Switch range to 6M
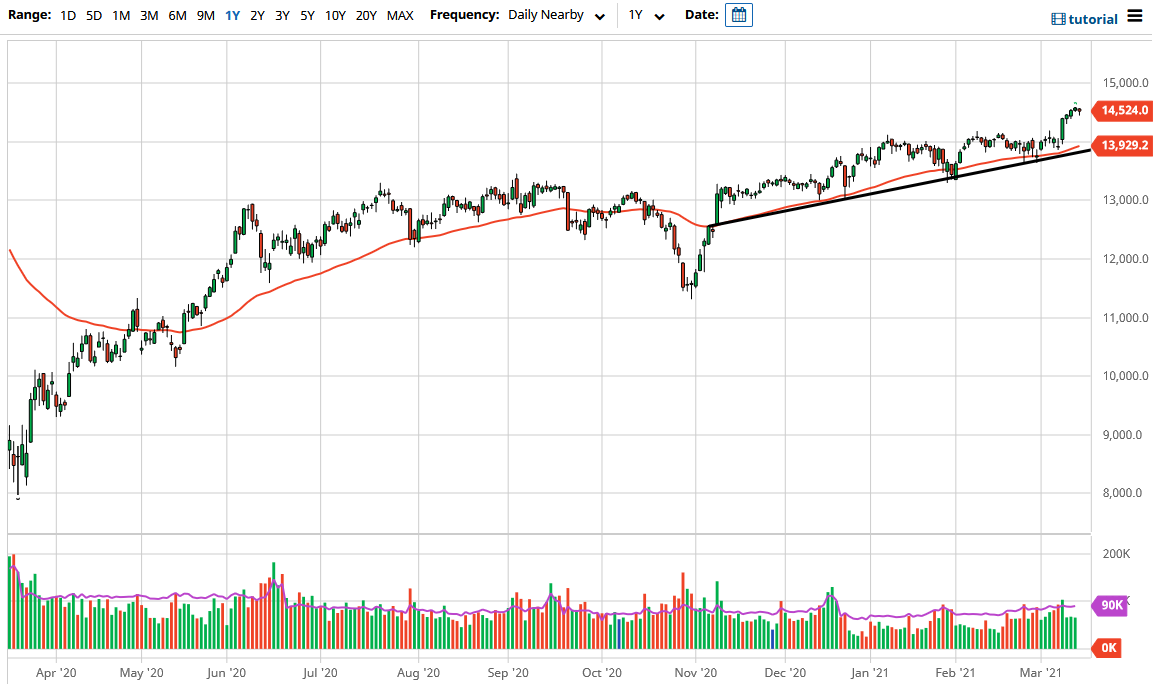The image size is (1163, 684). tap(177, 15)
